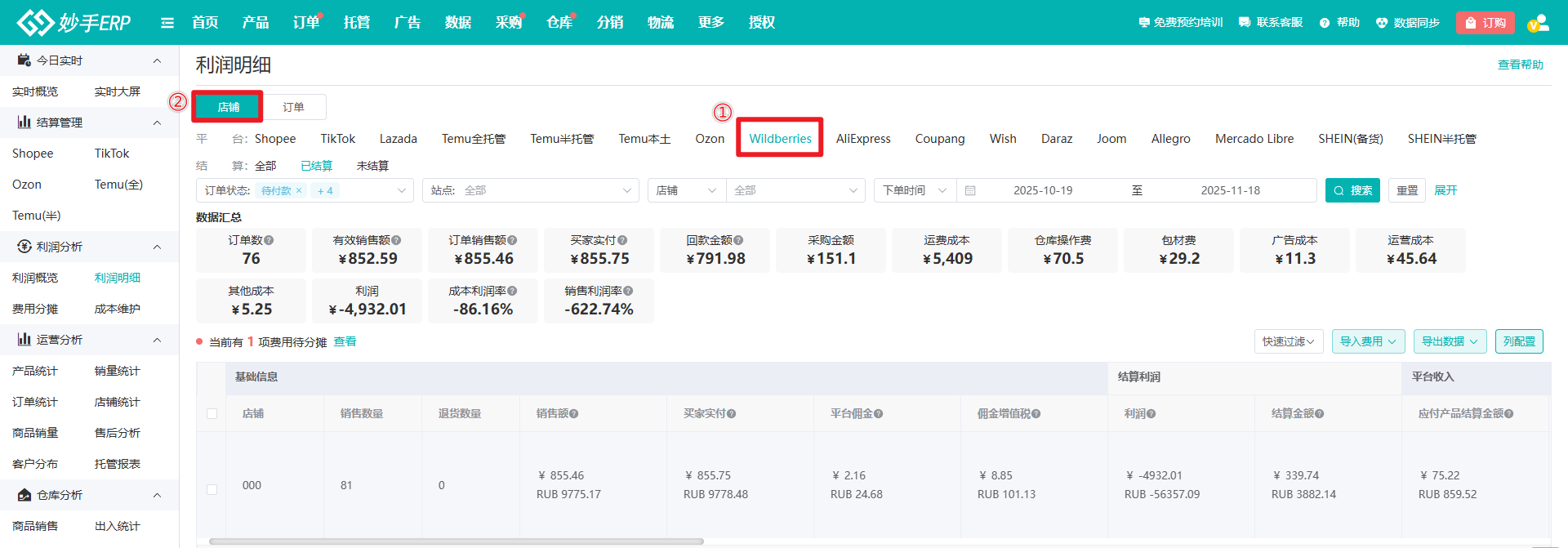Image resolution: width=1568 pixels, height=548 pixels.
Task: Open the 查看帮助 link
Action: pos(1520,65)
